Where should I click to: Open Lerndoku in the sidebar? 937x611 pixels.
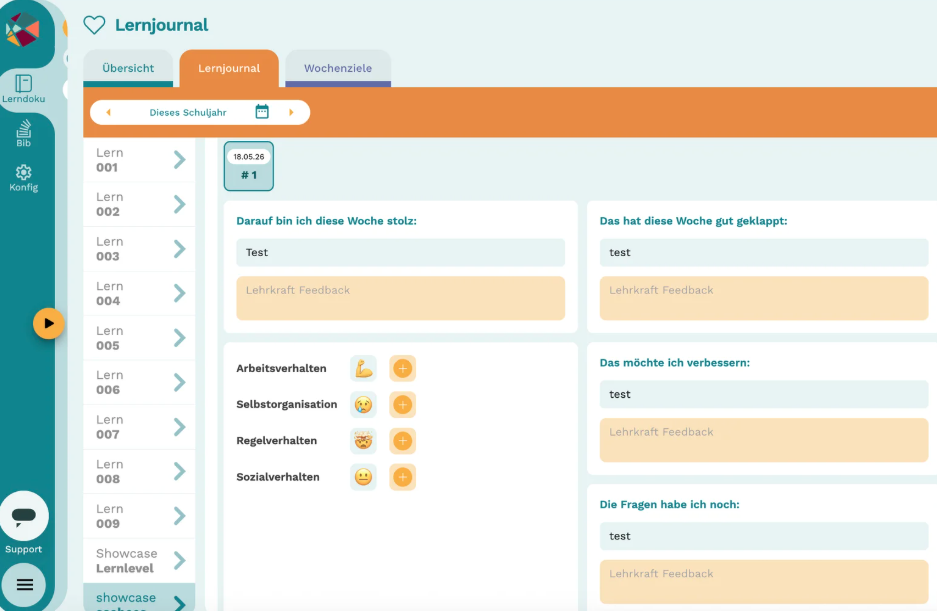tap(23, 89)
